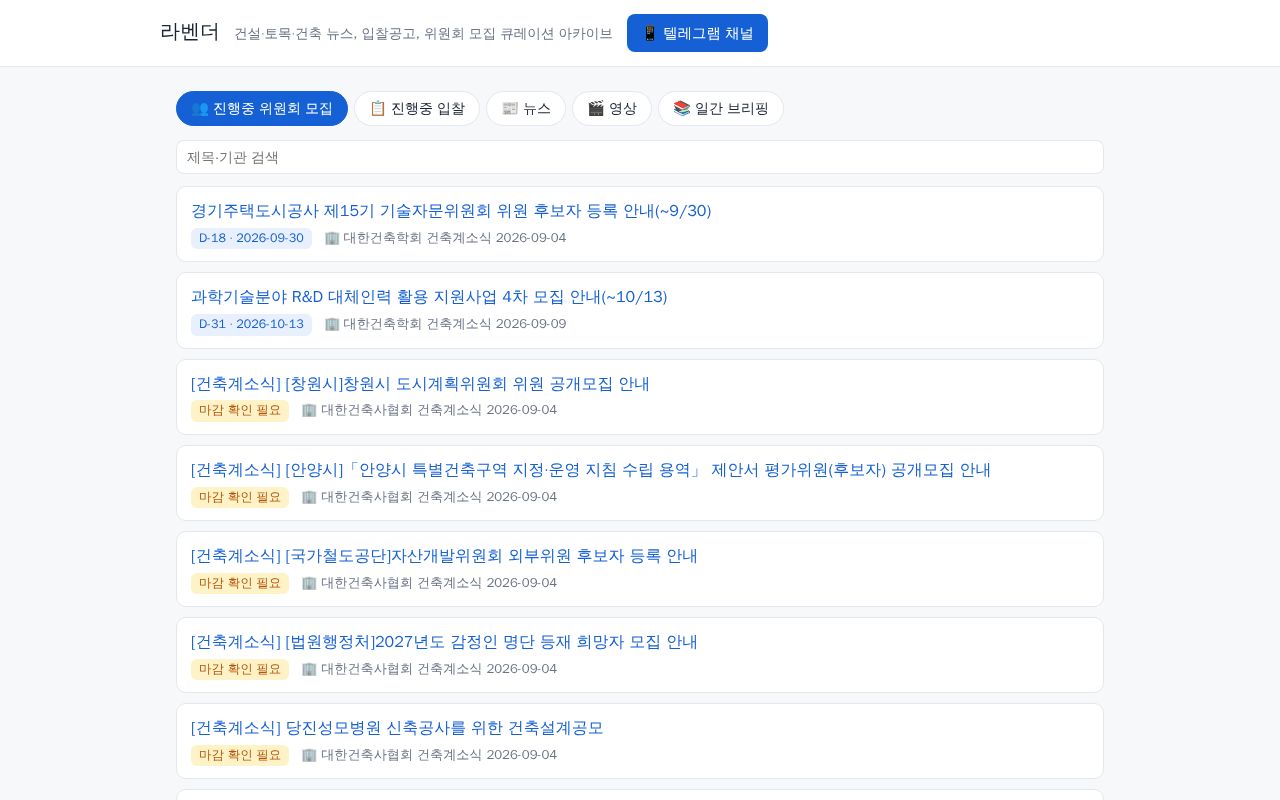
Task: Click 마감 확인 필요 badge on 안양시 card
Action: [x=240, y=497]
